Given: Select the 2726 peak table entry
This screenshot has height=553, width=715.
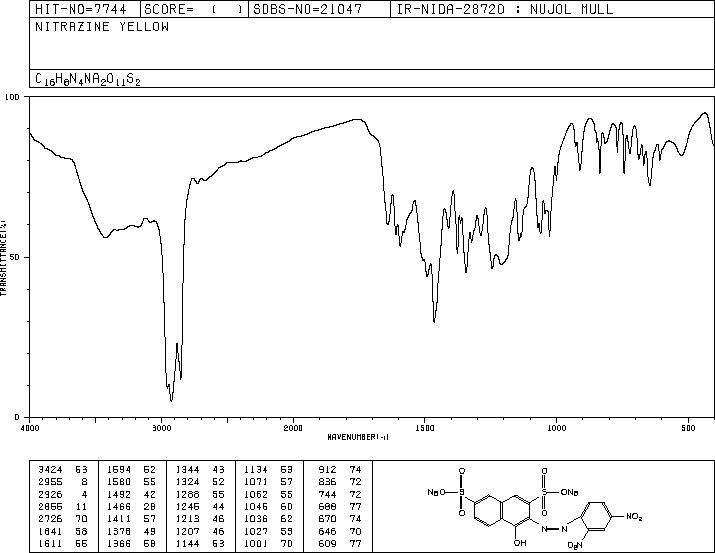Looking at the screenshot, I should 63,519.
